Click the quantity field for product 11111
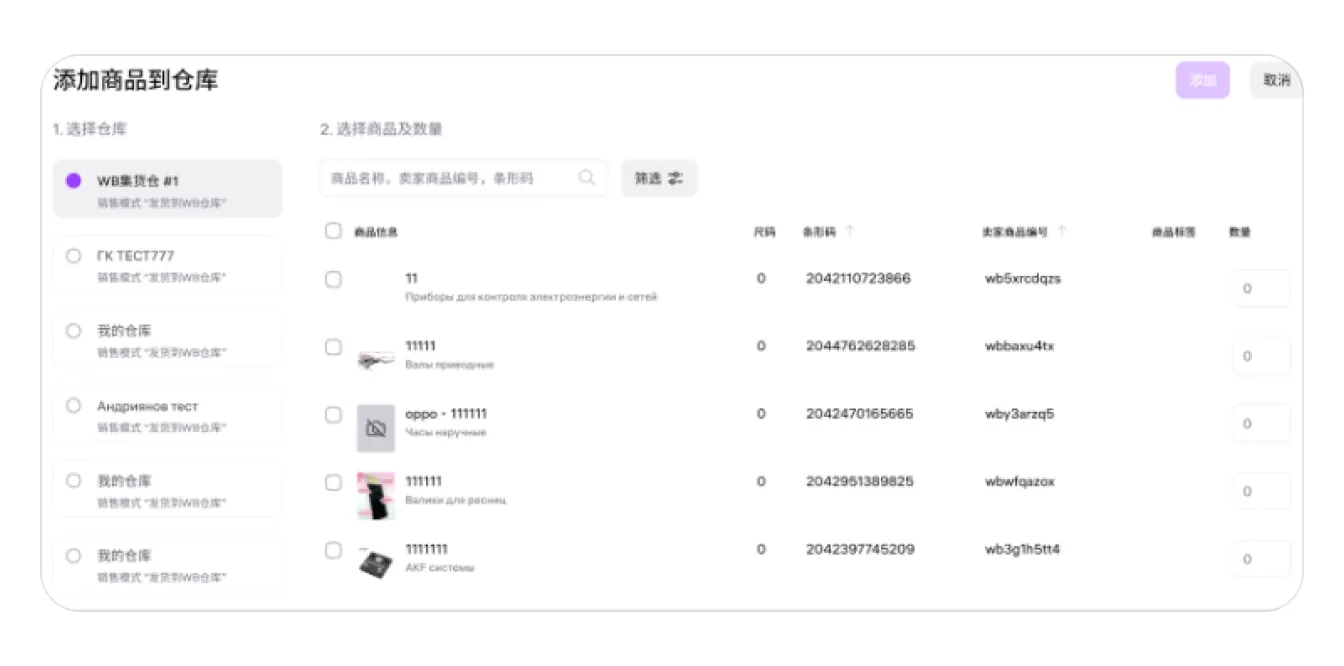 coord(1261,356)
